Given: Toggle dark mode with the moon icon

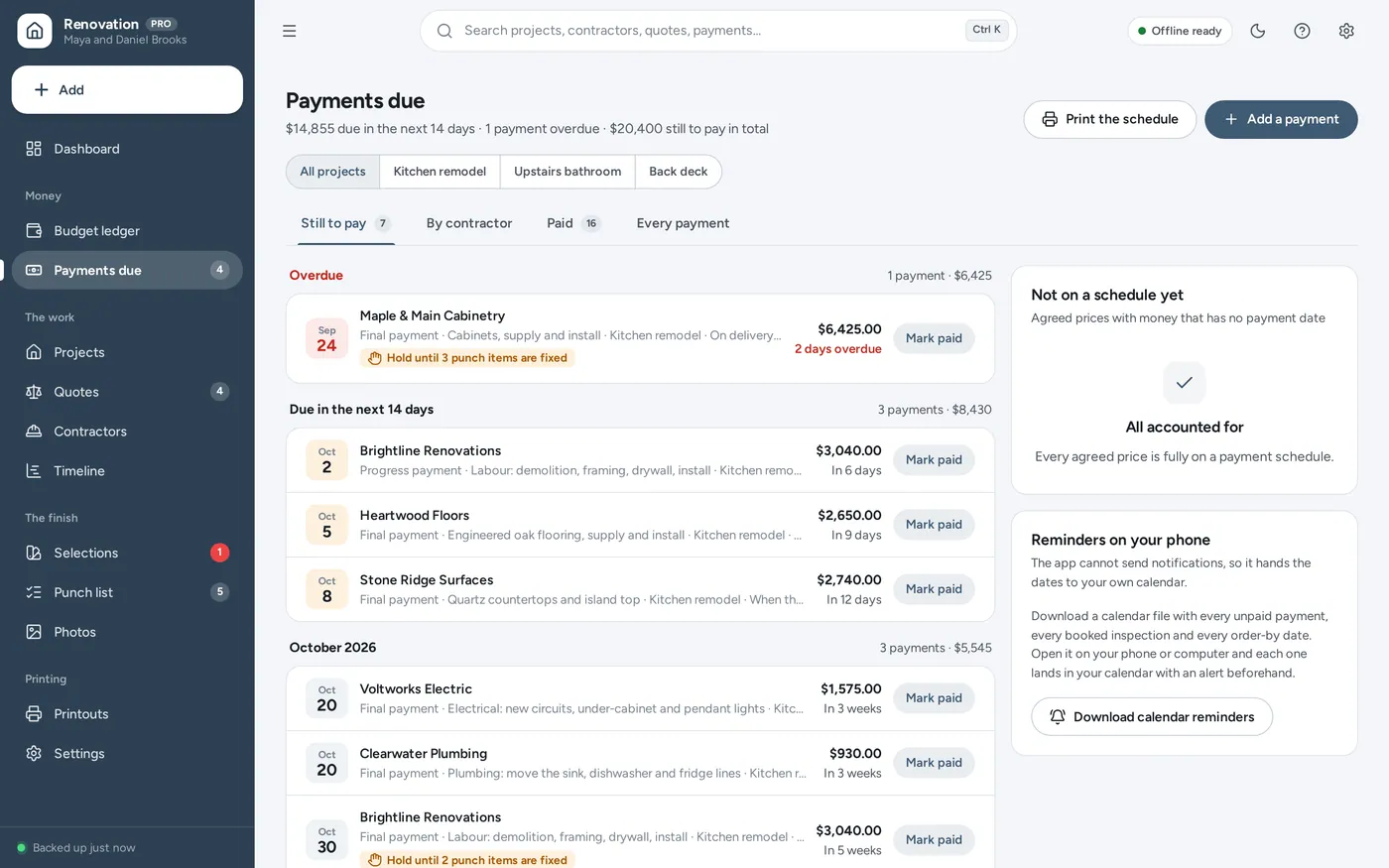Looking at the screenshot, I should tap(1258, 31).
